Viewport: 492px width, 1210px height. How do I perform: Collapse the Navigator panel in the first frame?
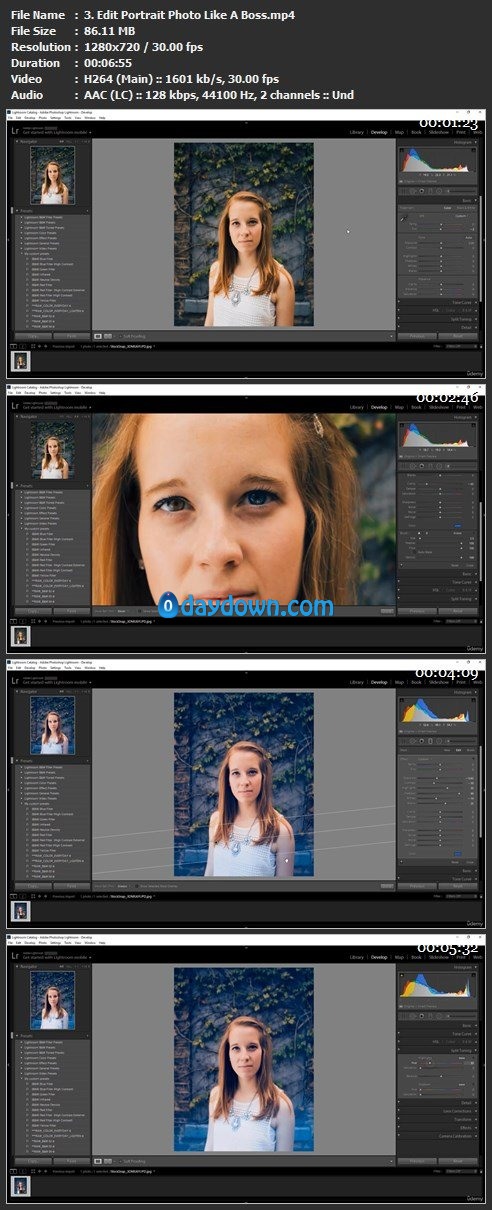pyautogui.click(x=18, y=142)
